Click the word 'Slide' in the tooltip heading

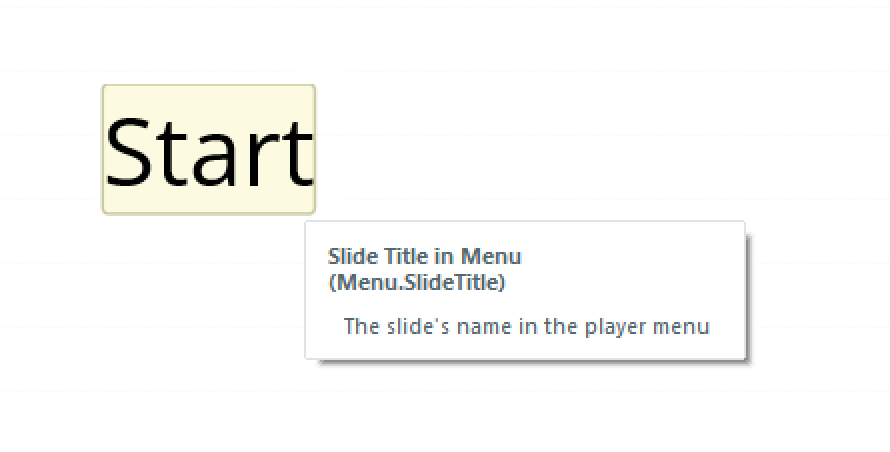(x=350, y=257)
